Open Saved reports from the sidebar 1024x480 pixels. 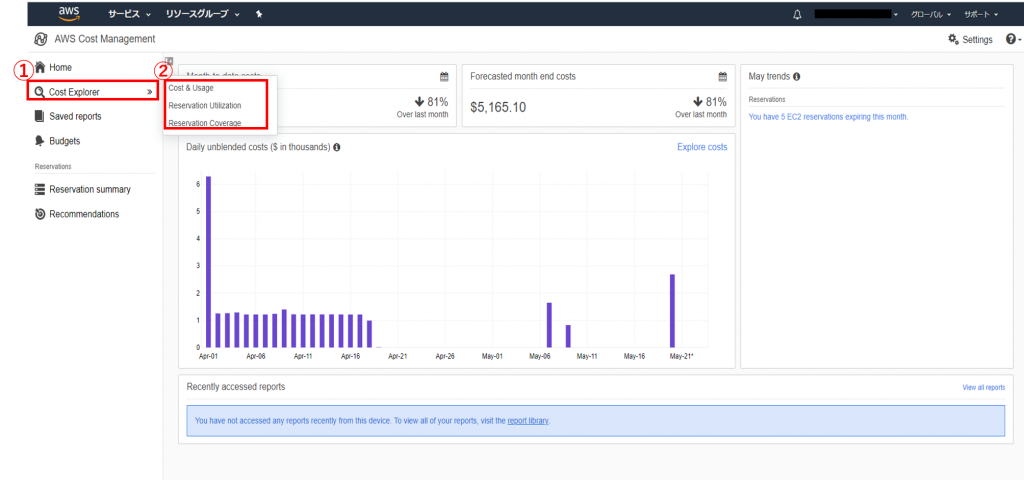click(x=68, y=116)
